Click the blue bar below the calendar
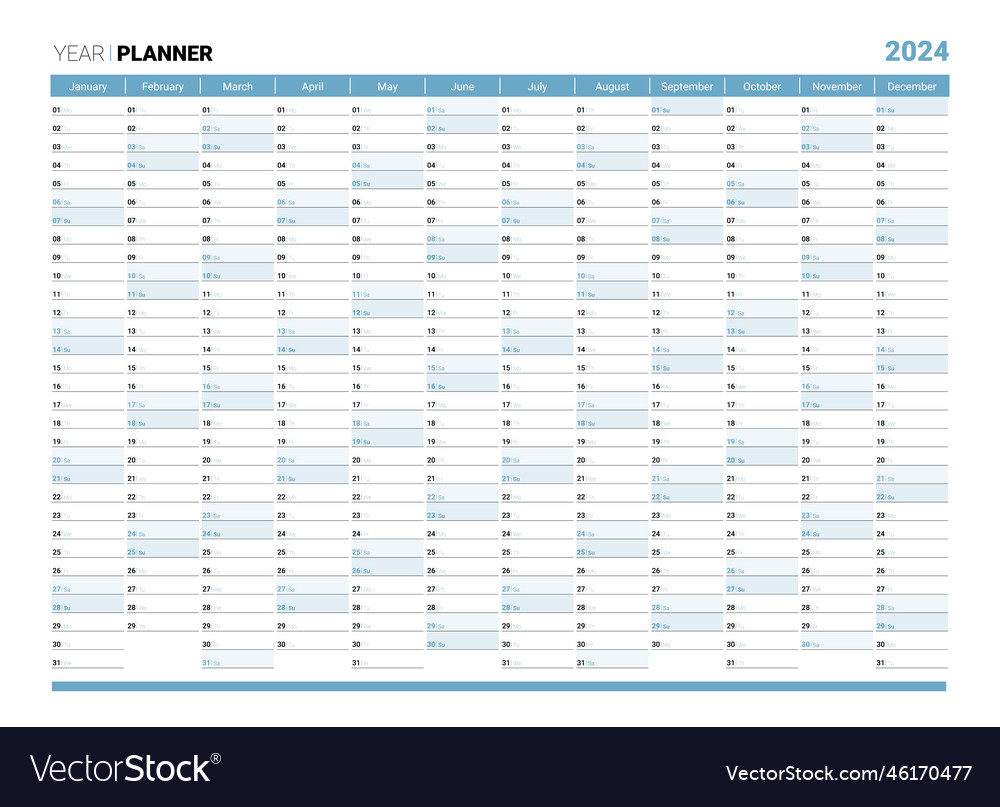 point(499,686)
